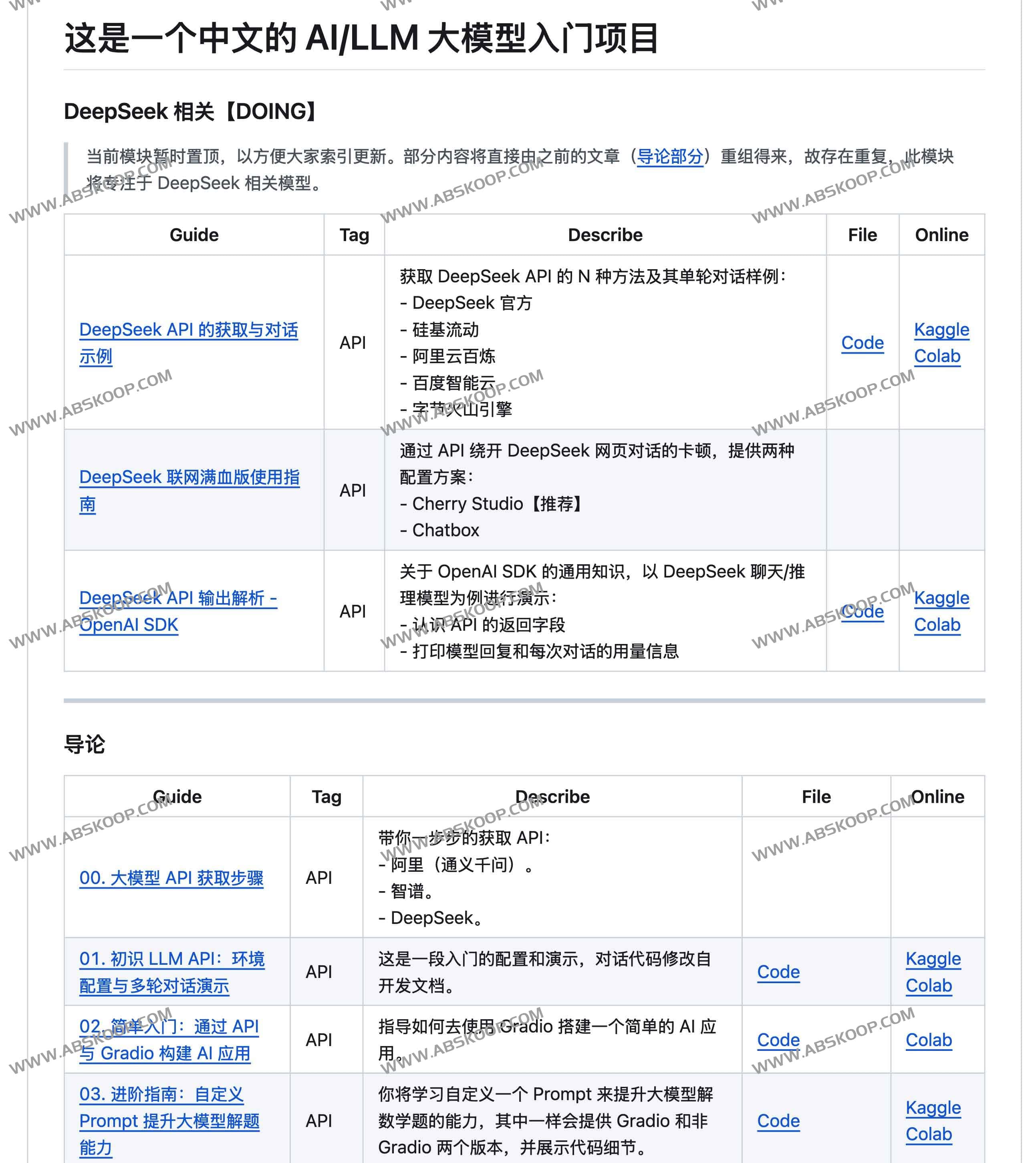The height and width of the screenshot is (1163, 1036).
Task: Open DeepSeek API 输出解析 - OpenAI SDK guide
Action: 177,598
